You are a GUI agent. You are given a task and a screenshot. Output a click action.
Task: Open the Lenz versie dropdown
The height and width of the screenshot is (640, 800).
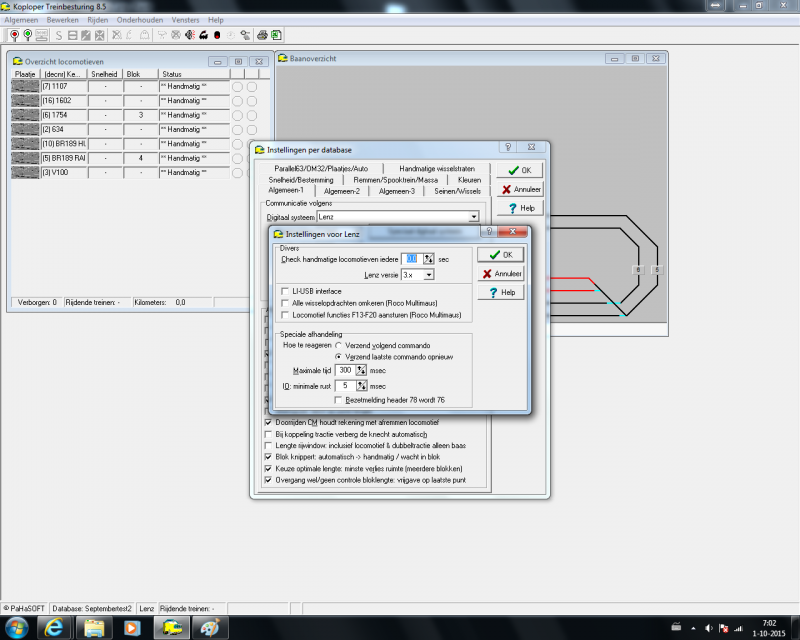[x=429, y=275]
